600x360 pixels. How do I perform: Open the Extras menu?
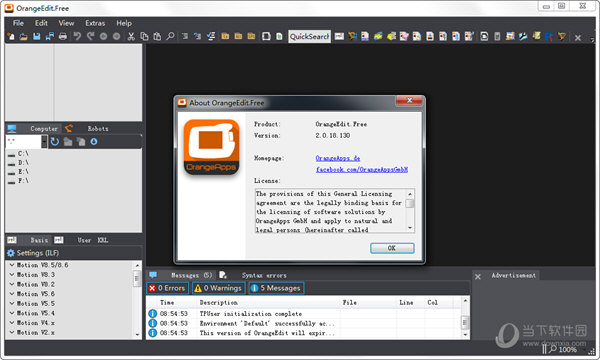95,23
